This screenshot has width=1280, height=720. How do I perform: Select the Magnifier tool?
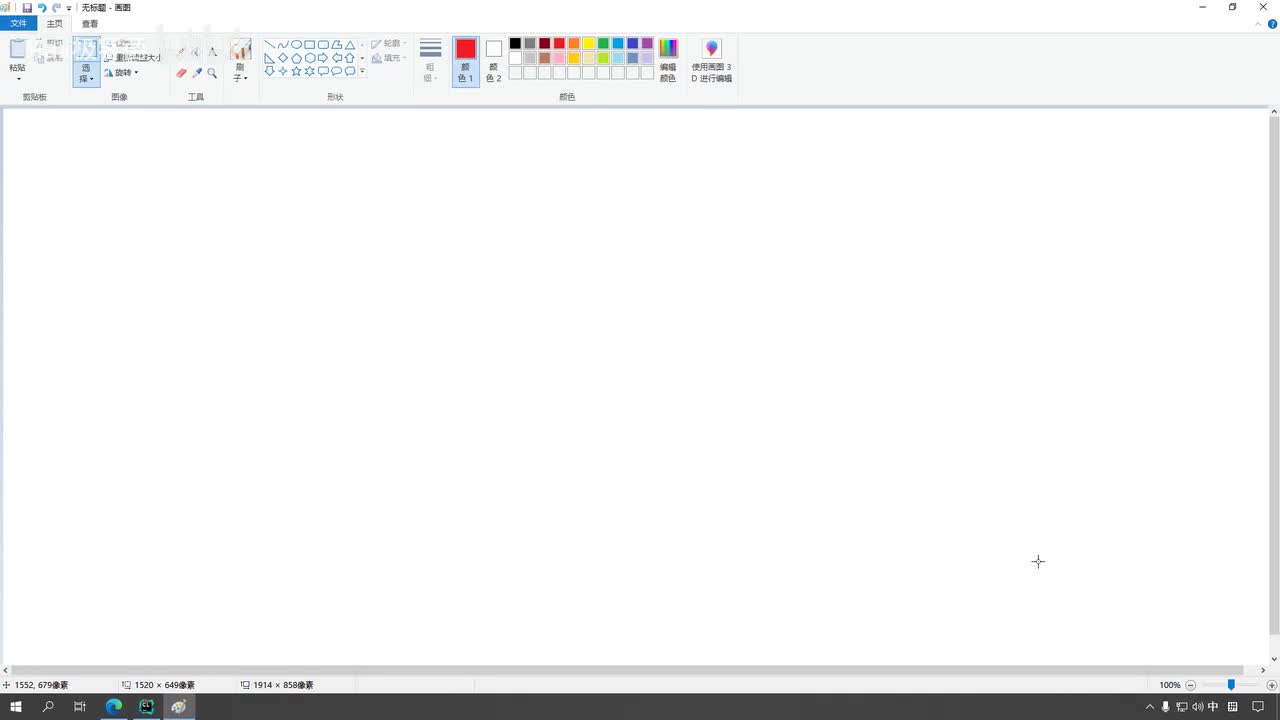[212, 73]
